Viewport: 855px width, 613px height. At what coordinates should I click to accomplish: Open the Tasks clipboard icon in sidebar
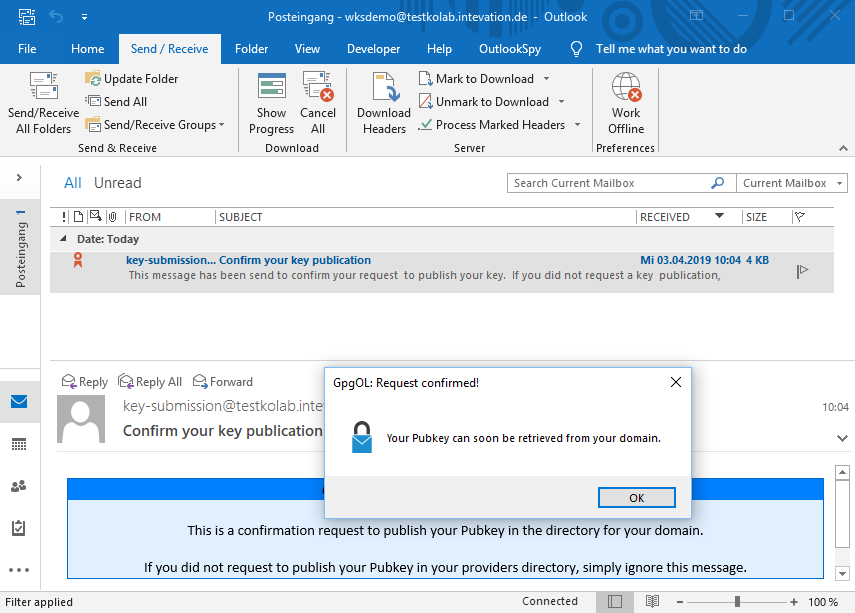coord(19,528)
